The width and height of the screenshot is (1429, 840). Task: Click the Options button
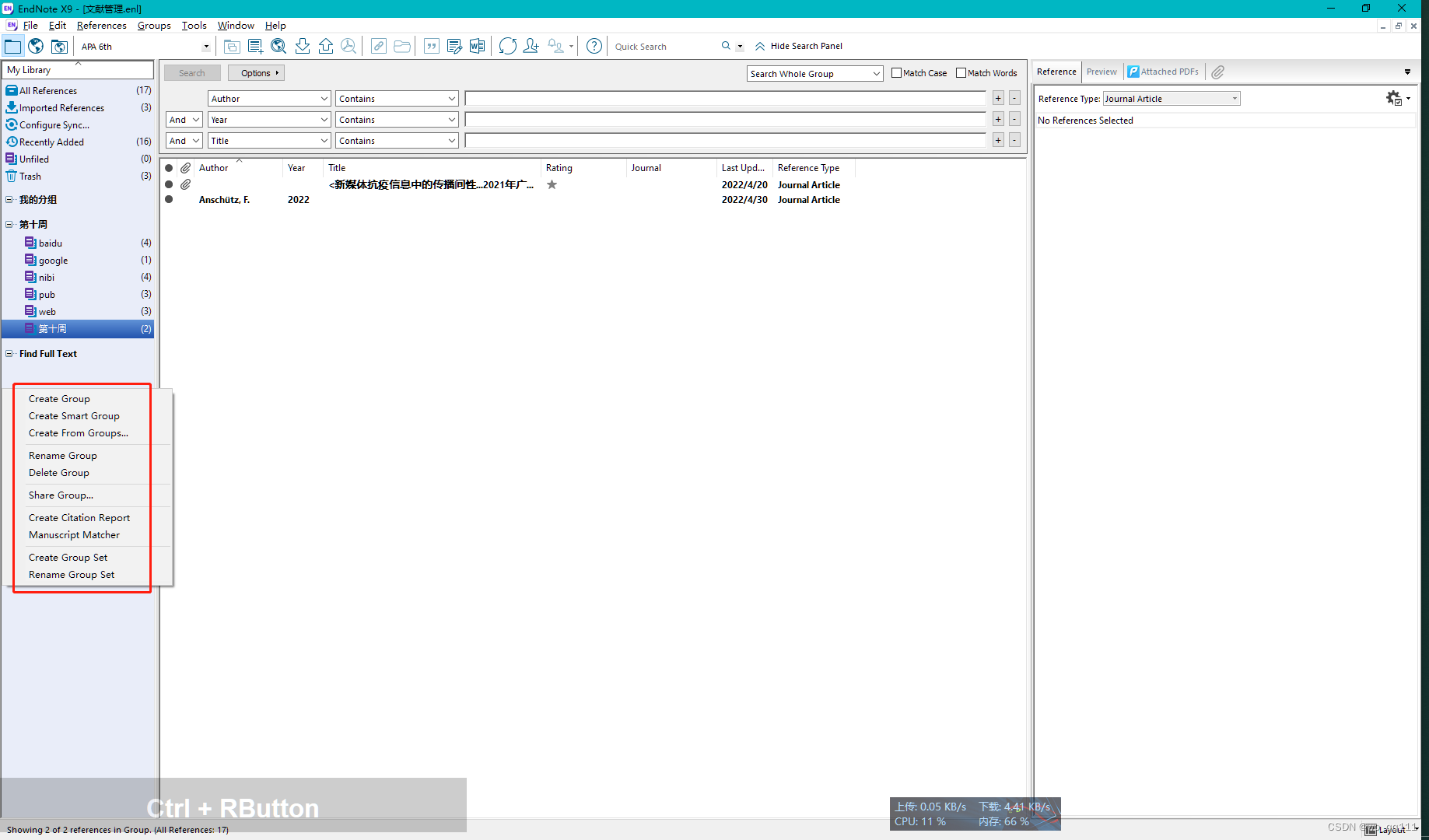click(256, 73)
